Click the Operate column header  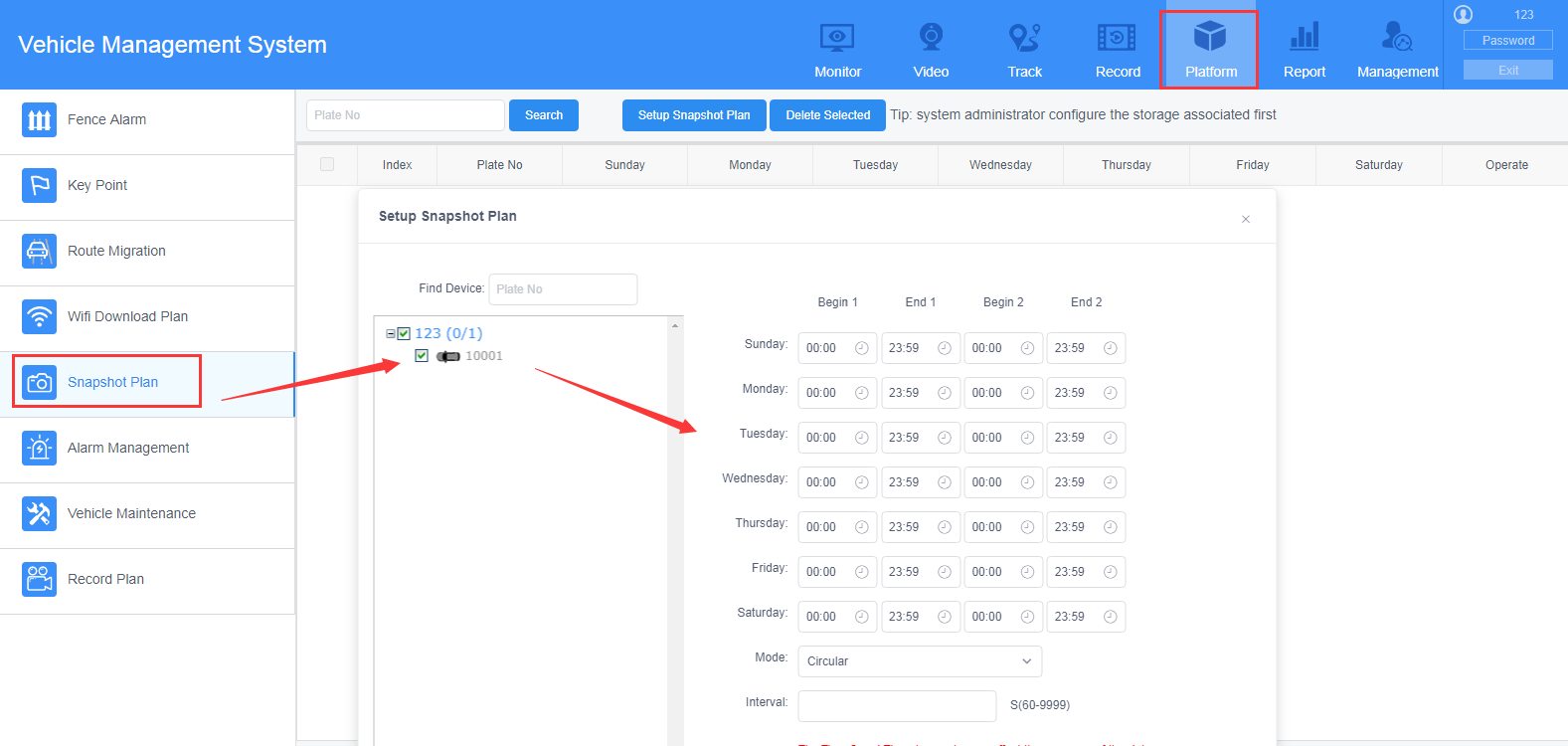tap(1506, 165)
